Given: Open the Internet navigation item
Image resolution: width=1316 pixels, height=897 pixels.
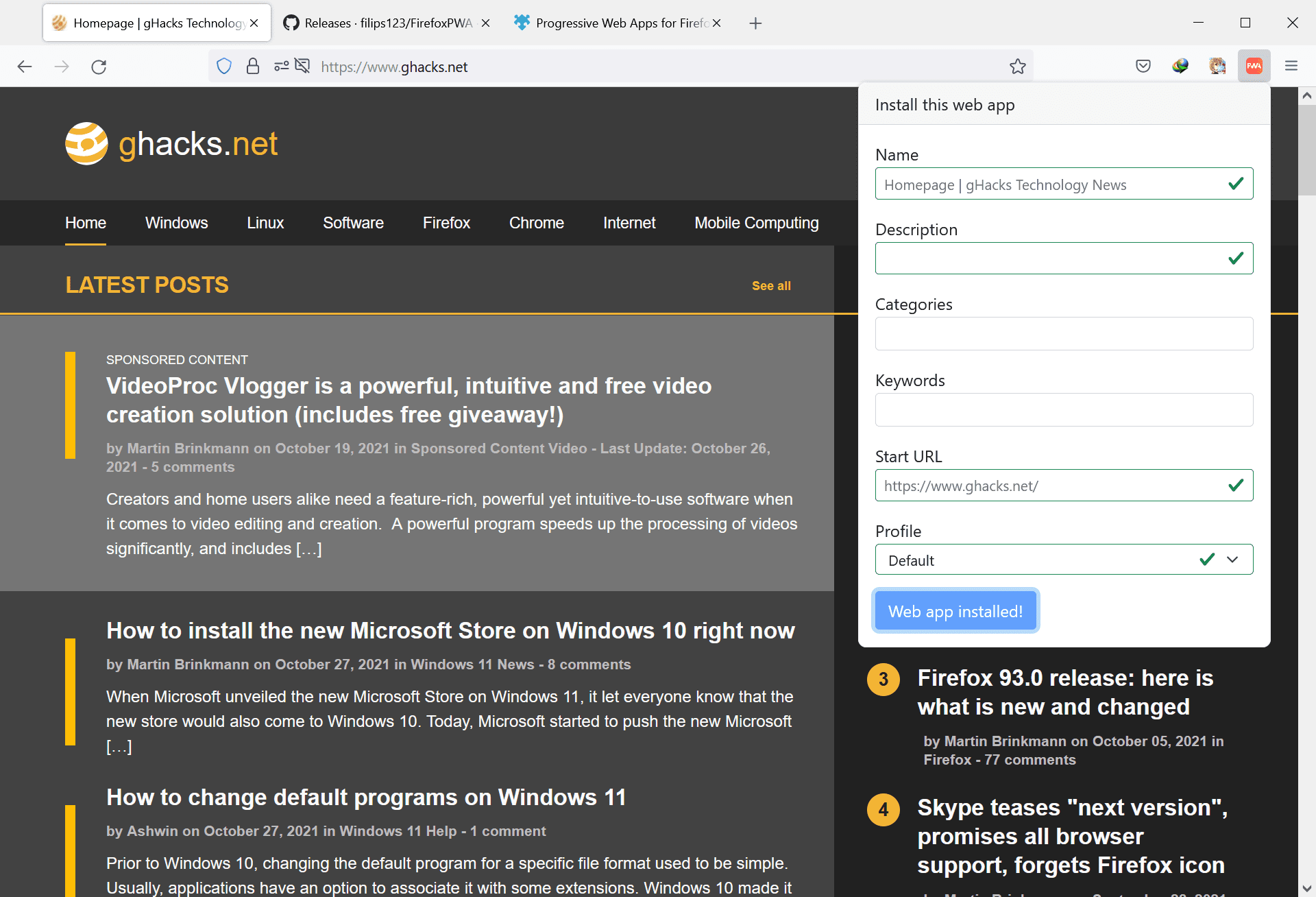Looking at the screenshot, I should pyautogui.click(x=629, y=223).
